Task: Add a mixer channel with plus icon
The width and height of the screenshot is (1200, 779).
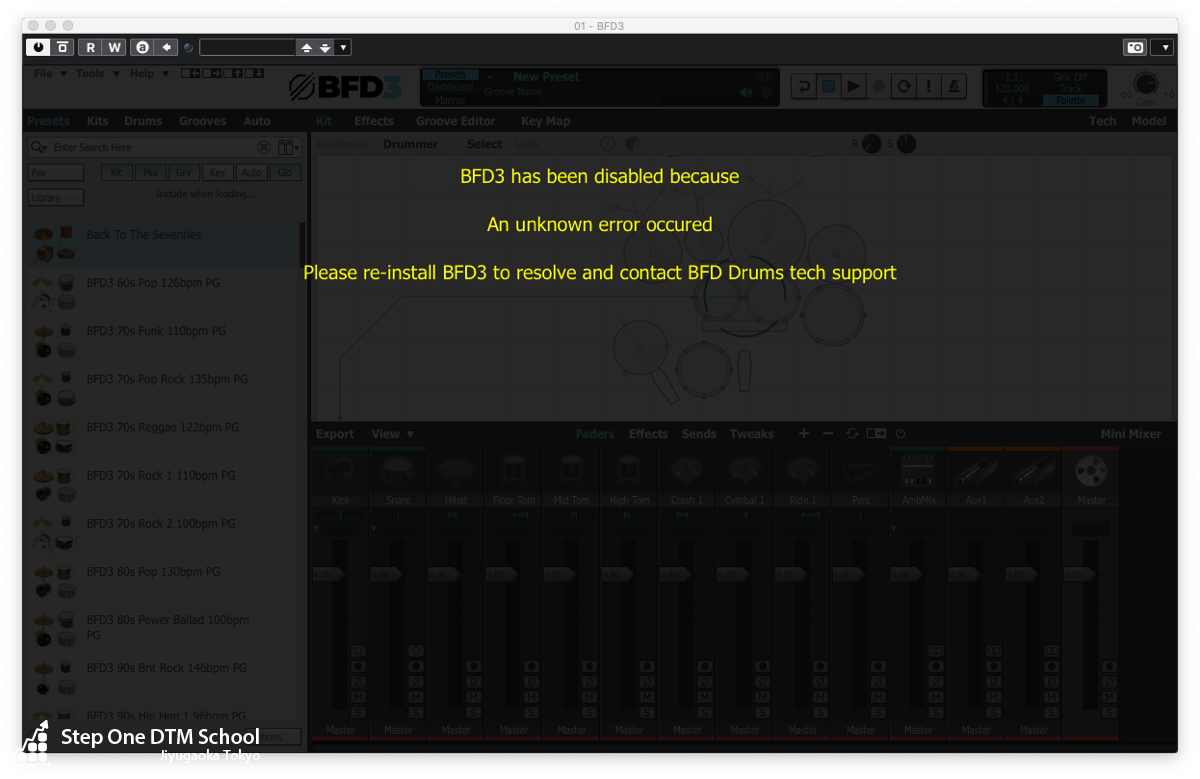Action: pyautogui.click(x=803, y=433)
